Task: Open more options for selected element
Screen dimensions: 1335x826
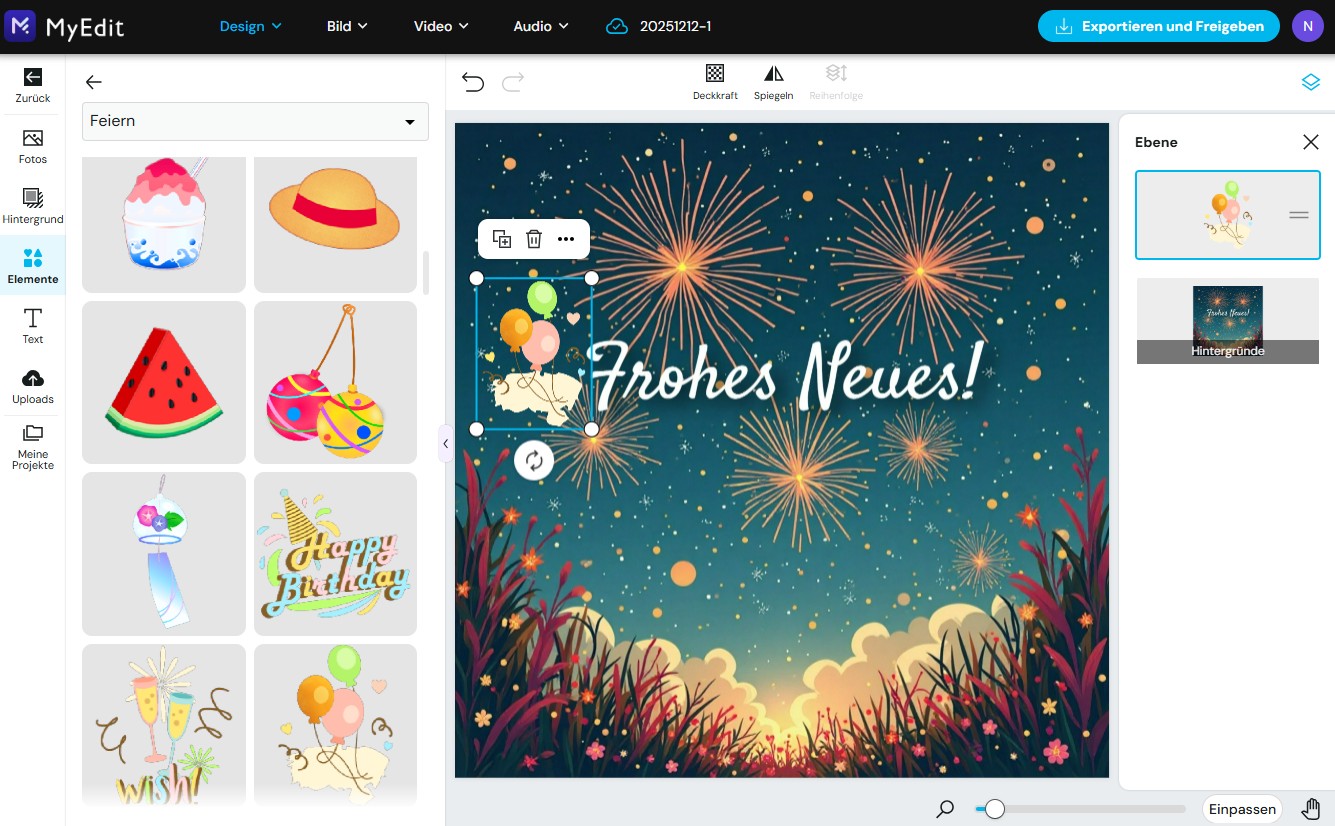Action: pyautogui.click(x=566, y=239)
